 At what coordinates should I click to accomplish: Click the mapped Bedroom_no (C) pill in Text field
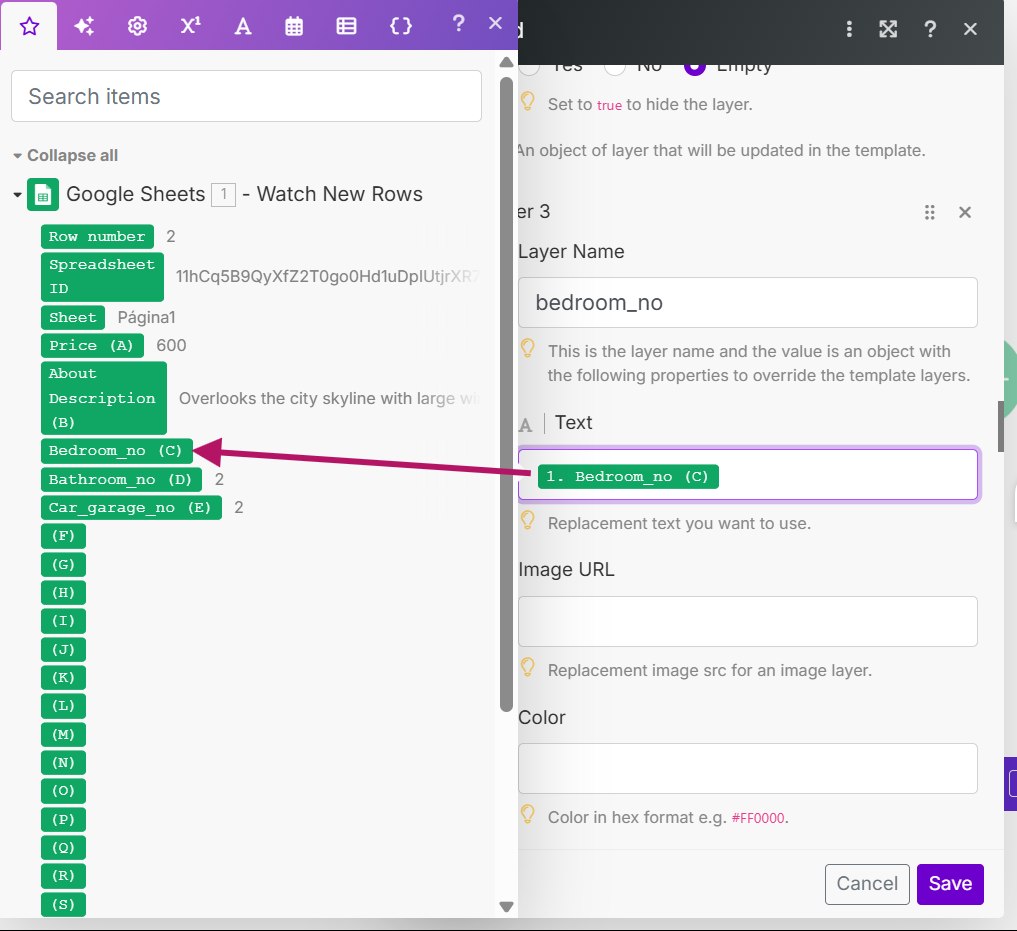click(628, 476)
